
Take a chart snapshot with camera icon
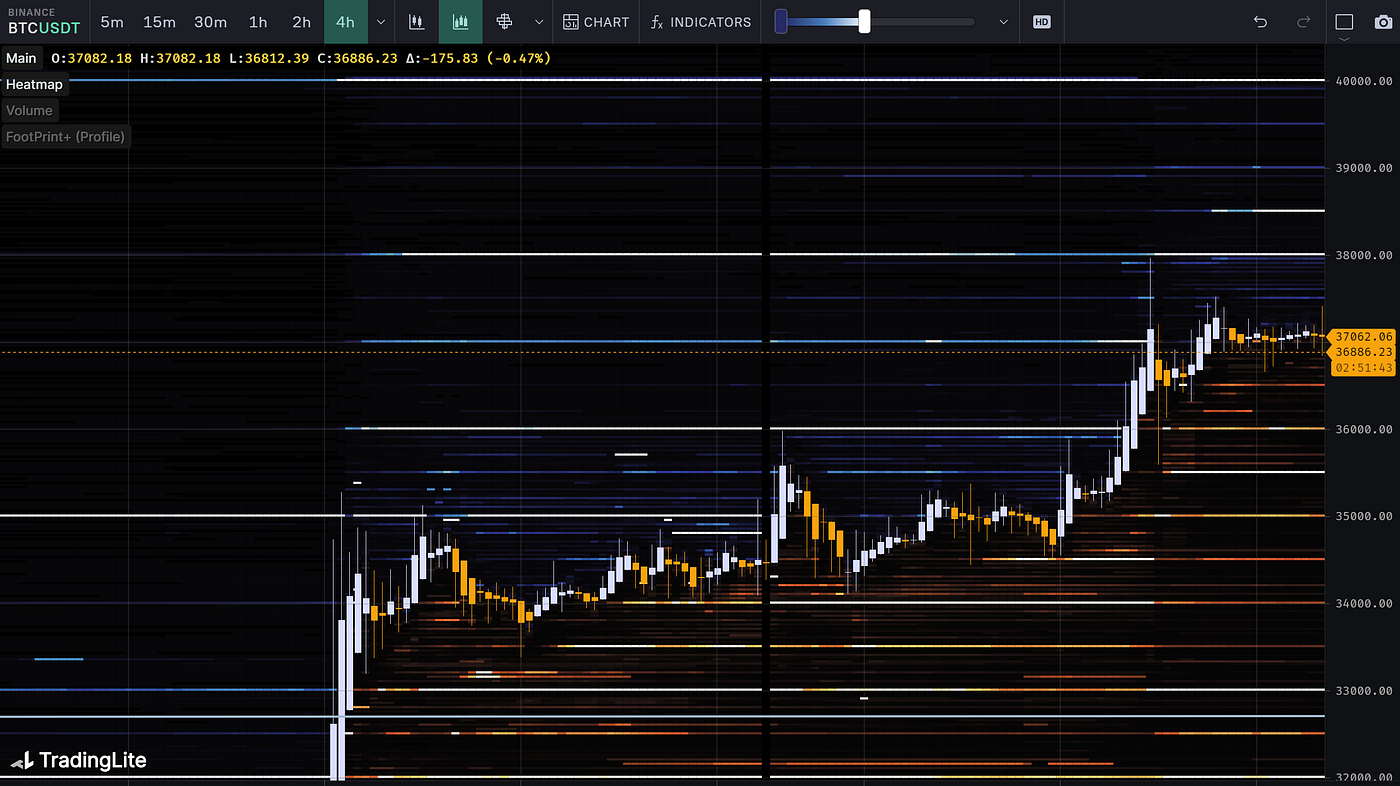pos(1385,22)
